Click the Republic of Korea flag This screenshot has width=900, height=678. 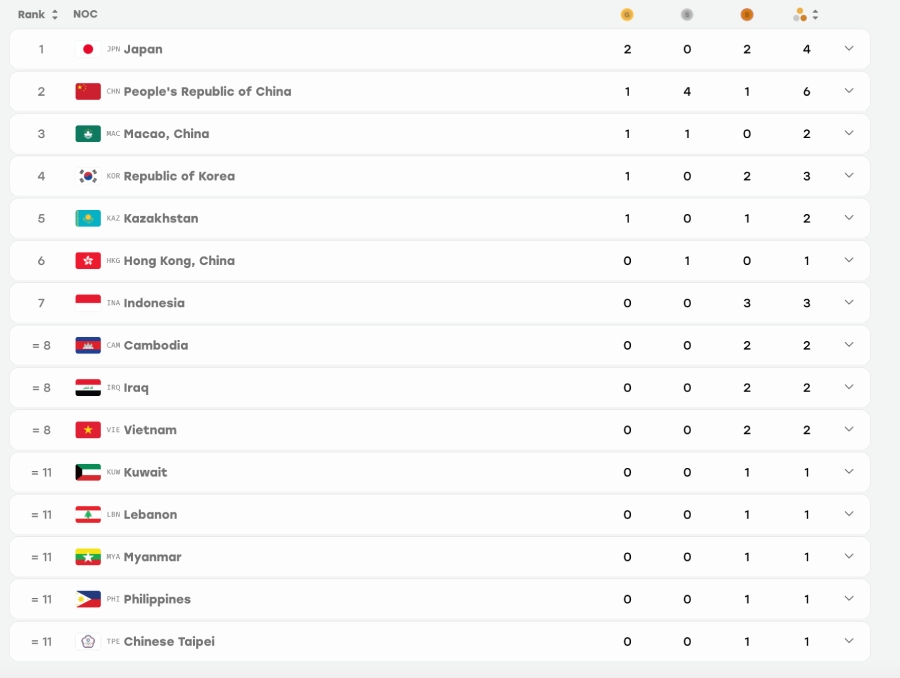click(x=88, y=176)
